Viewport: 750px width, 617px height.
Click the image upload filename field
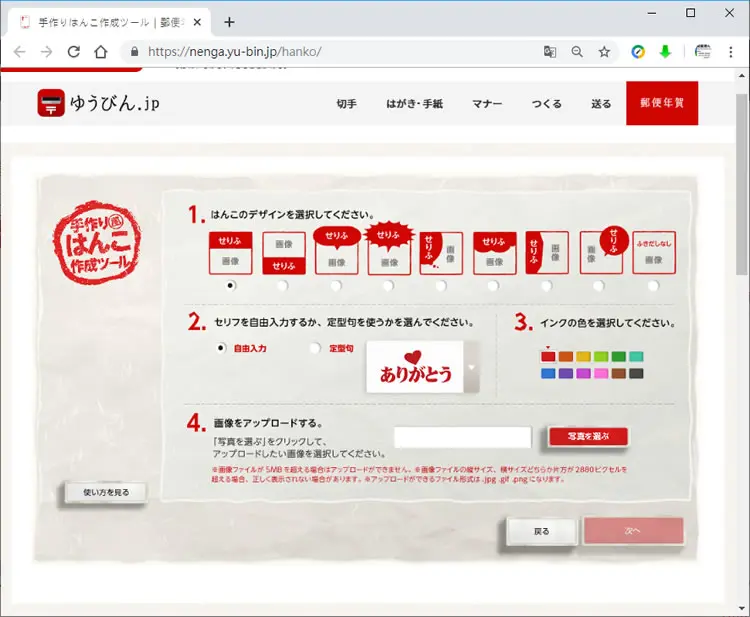click(x=463, y=437)
